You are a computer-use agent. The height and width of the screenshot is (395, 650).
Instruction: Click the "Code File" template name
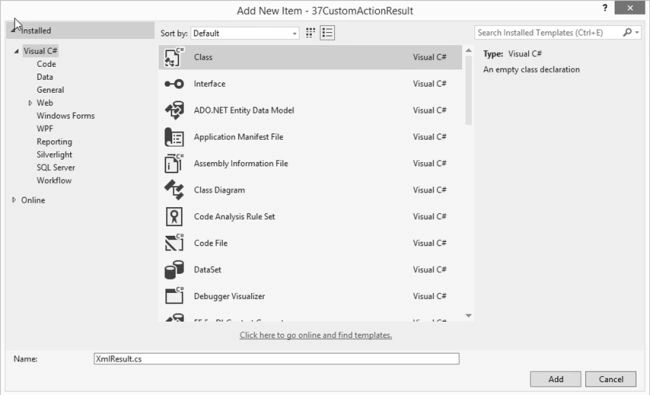pyautogui.click(x=211, y=243)
